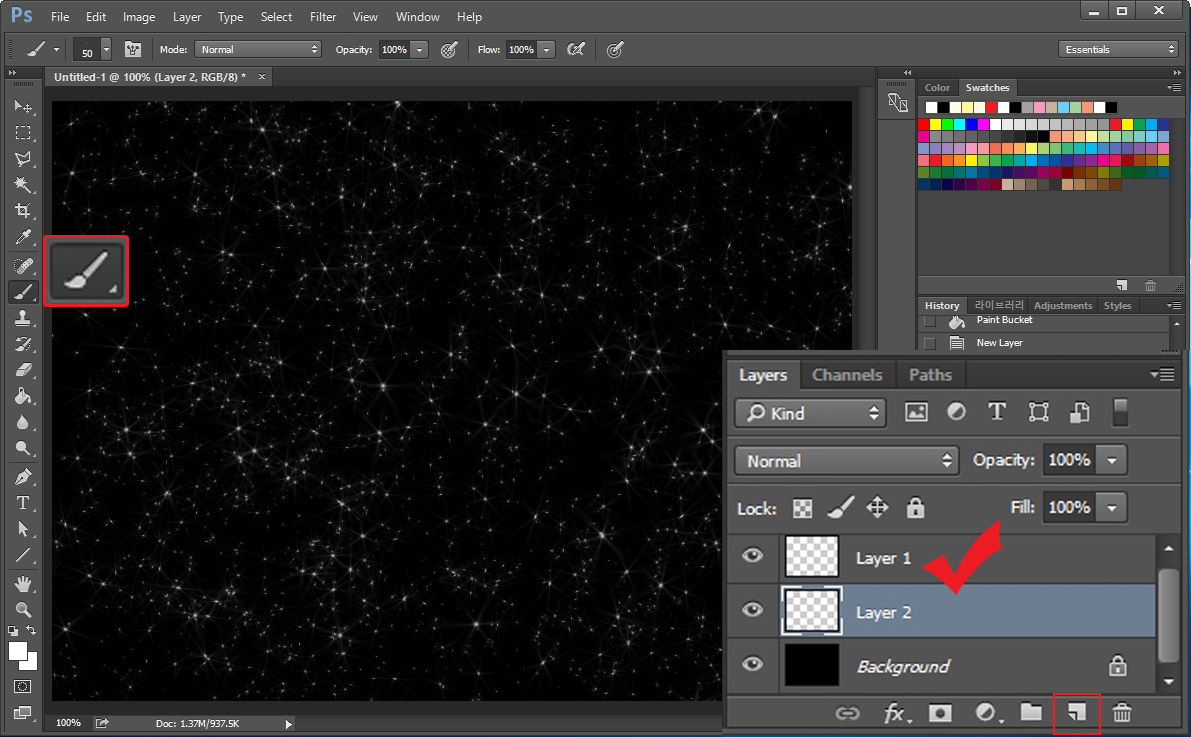Select the Blur tool

tap(23, 422)
